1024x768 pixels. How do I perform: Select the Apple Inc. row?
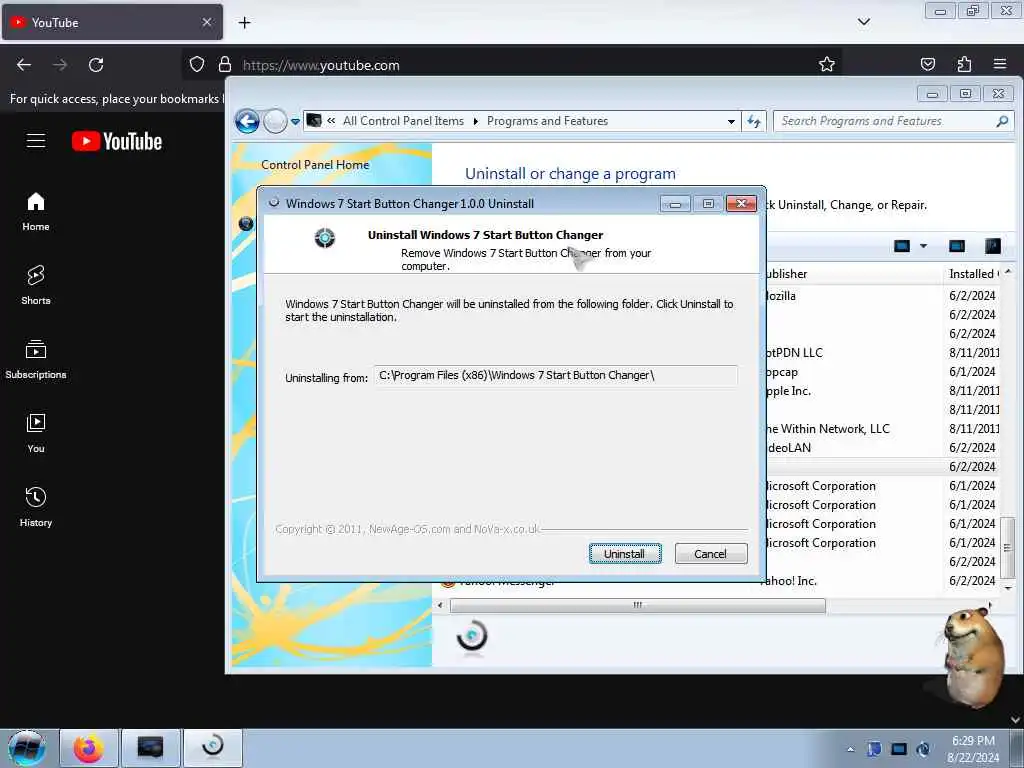pos(789,391)
